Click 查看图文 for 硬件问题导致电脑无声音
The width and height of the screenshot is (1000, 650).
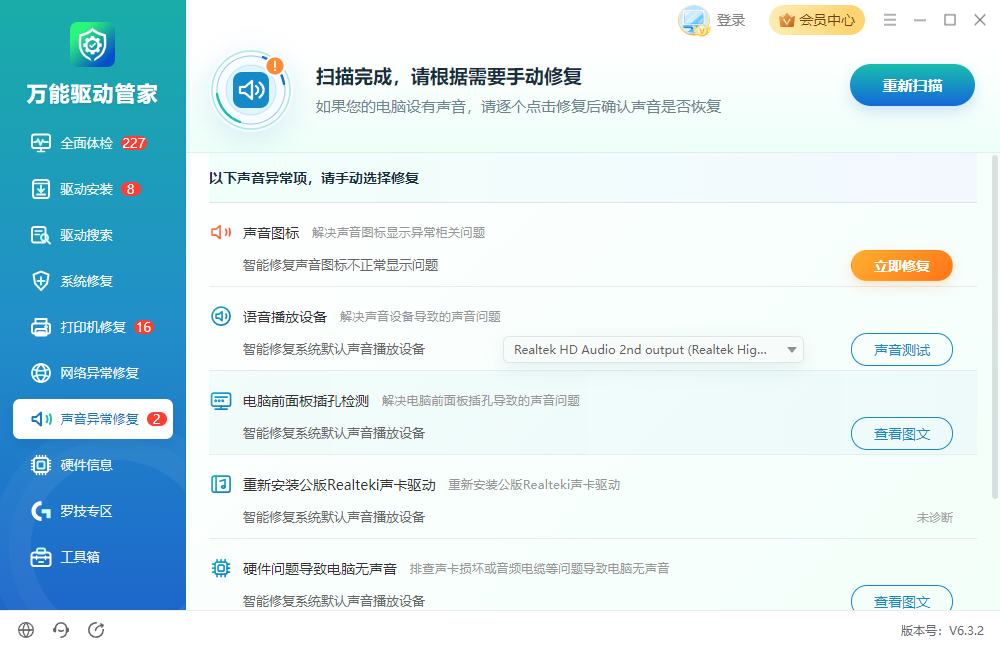[902, 598]
